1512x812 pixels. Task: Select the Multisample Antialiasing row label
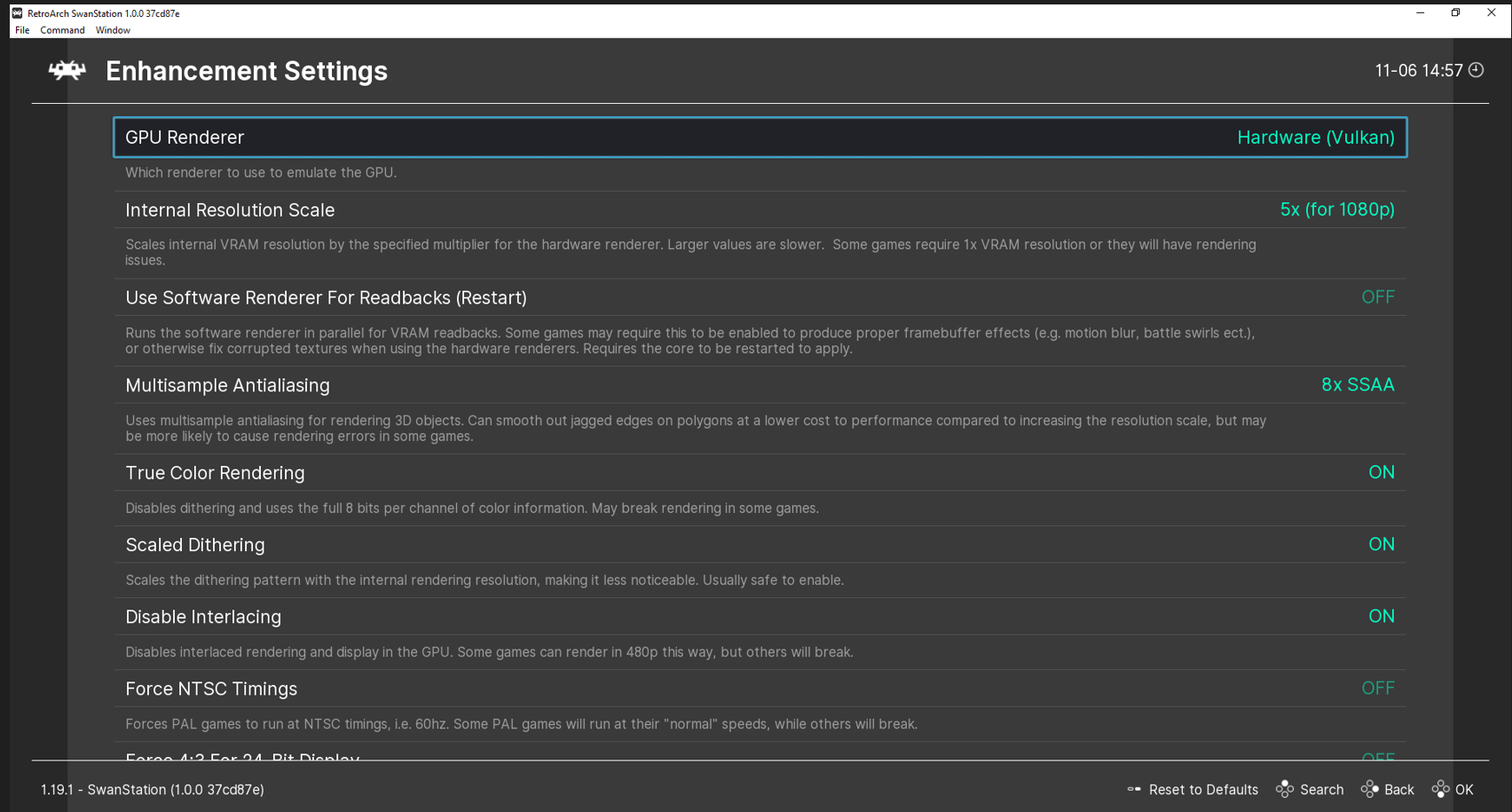(227, 385)
